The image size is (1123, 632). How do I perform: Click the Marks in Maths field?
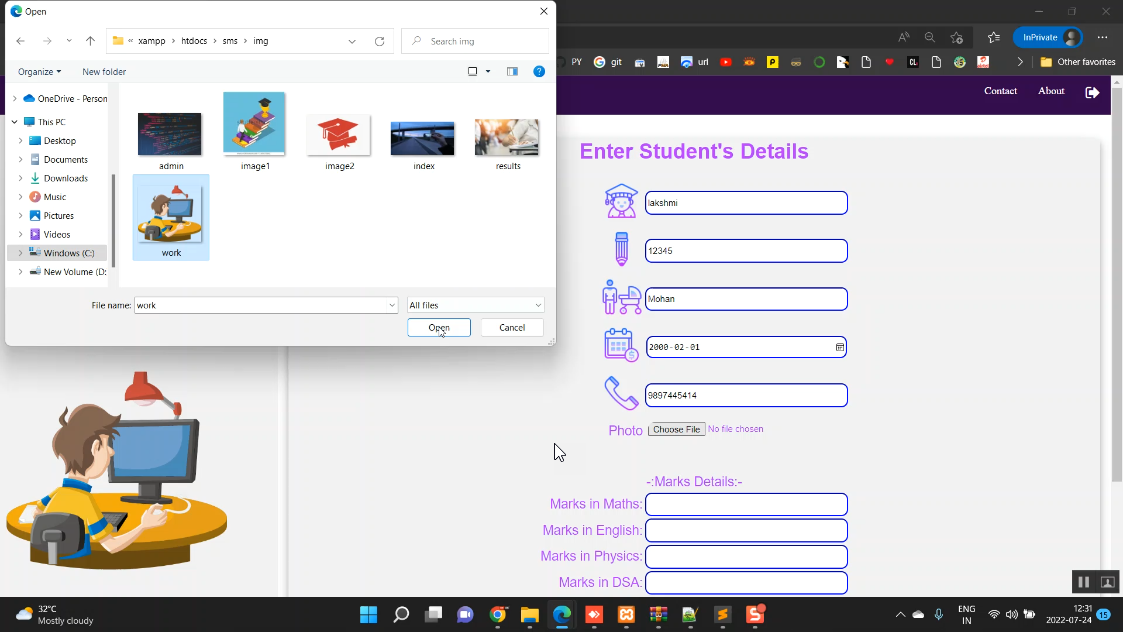[746, 504]
